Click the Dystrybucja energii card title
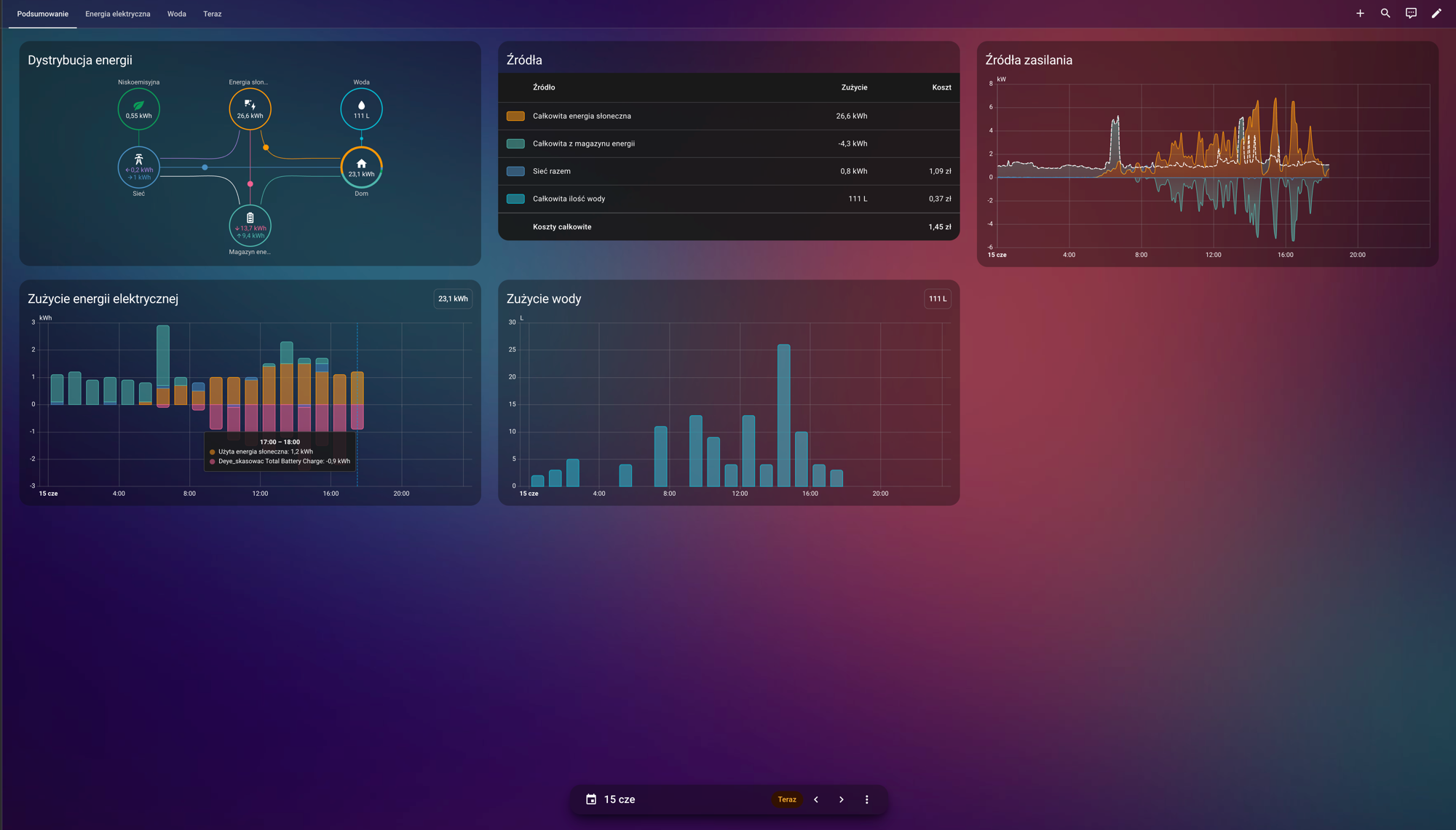Screen dimensions: 1456x830 click(x=80, y=60)
